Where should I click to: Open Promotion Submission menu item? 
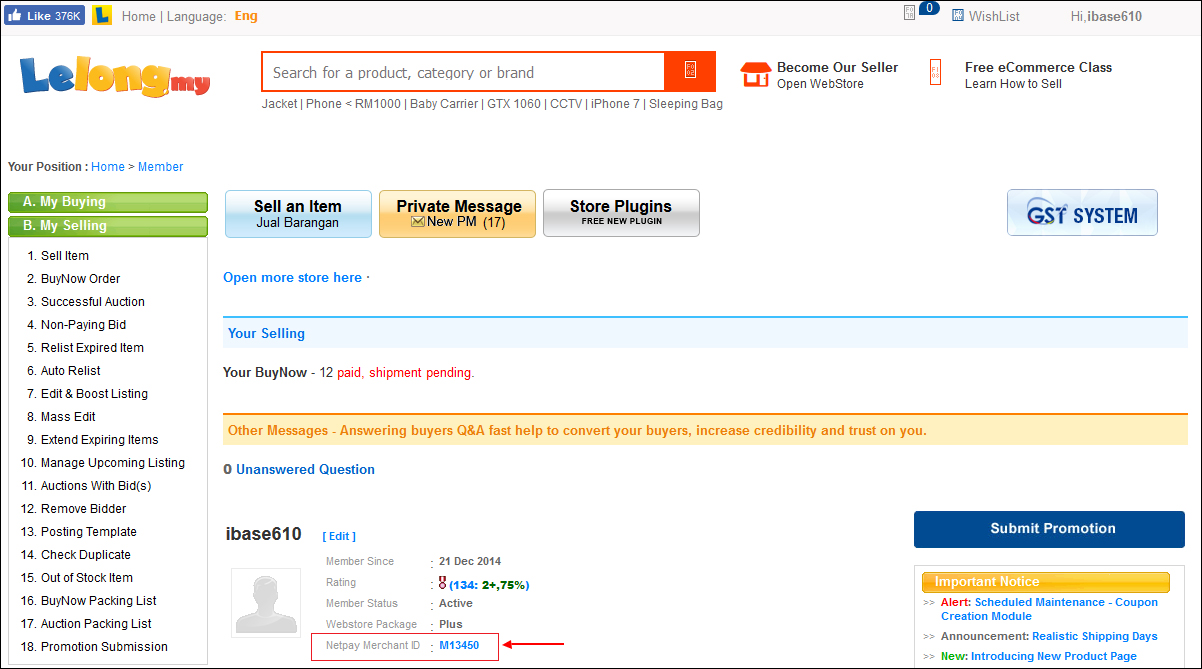(104, 647)
